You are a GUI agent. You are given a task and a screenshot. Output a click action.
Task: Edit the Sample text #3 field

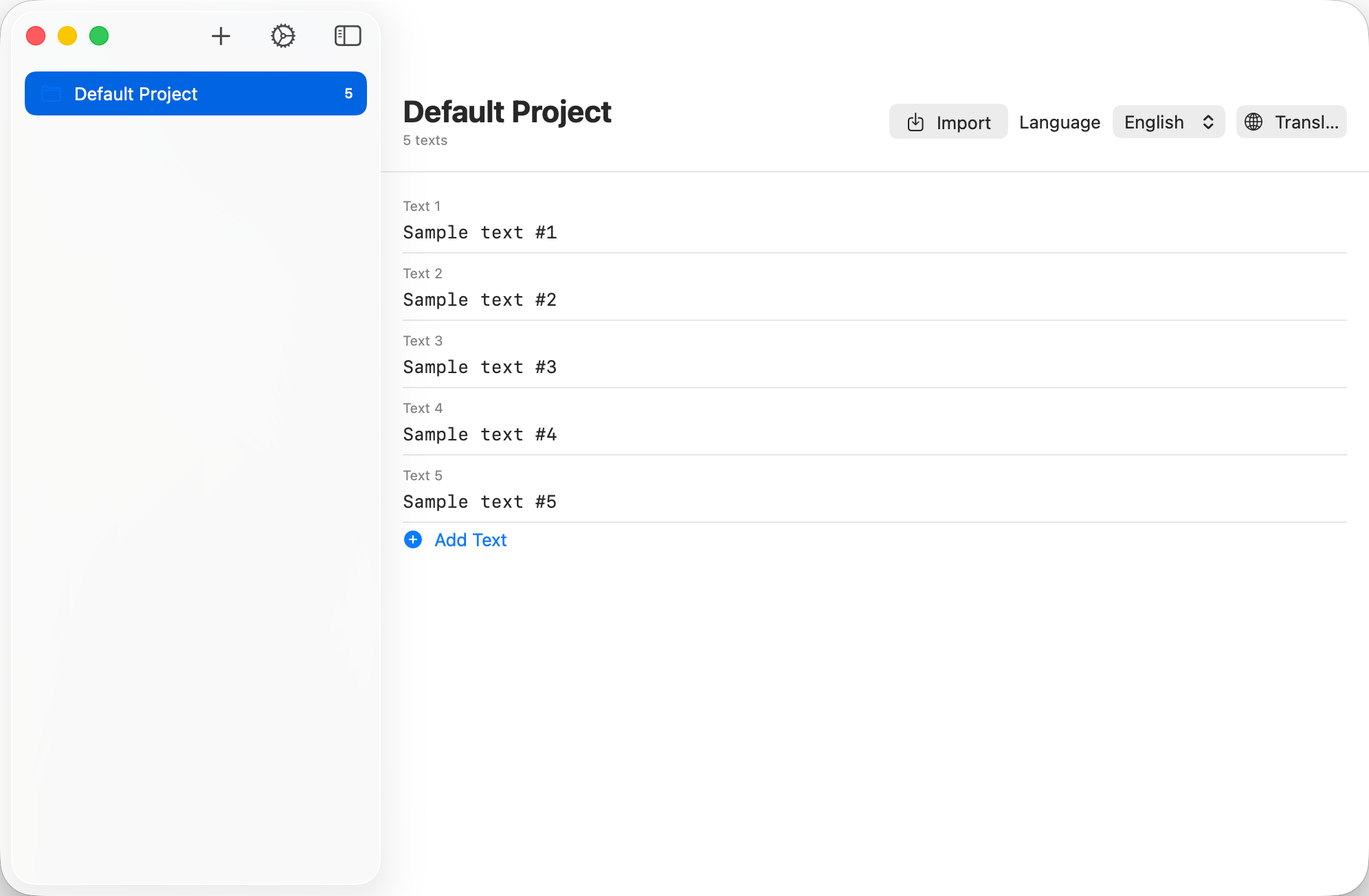(x=480, y=367)
